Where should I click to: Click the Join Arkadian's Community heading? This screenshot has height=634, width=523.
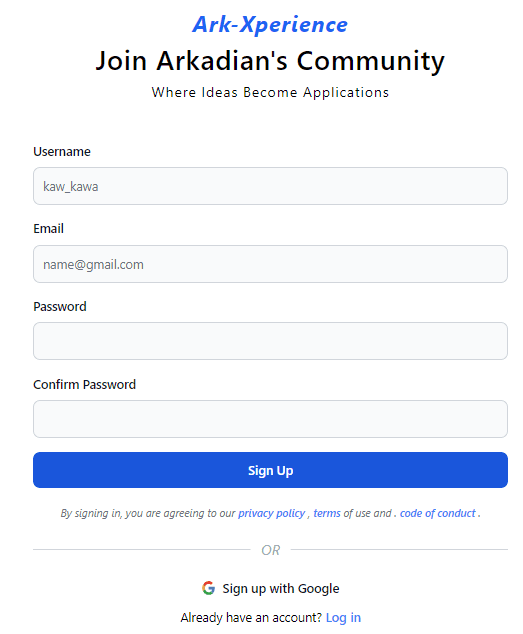click(x=270, y=61)
